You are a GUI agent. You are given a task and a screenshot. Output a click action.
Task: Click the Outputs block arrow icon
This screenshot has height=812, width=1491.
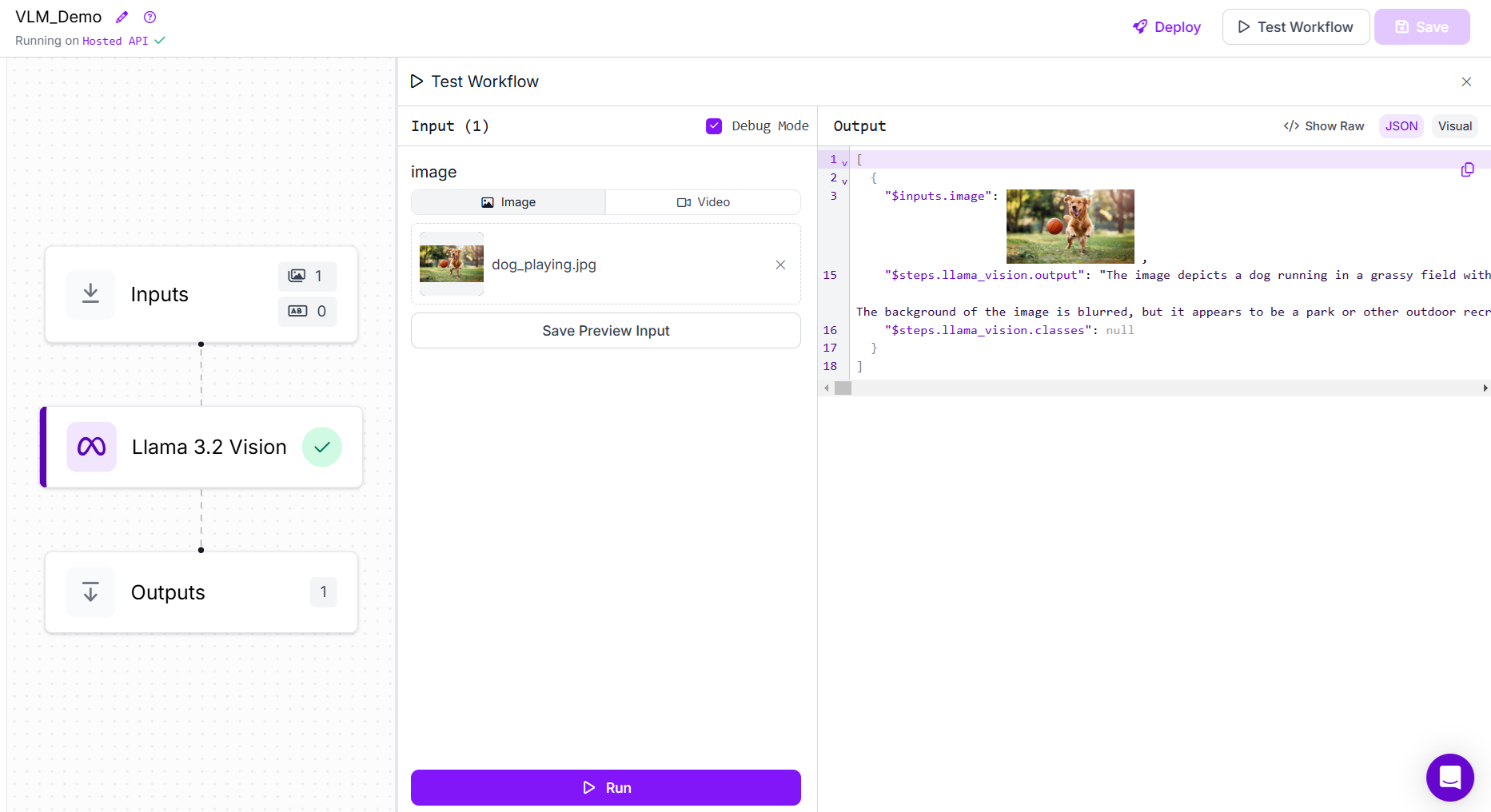click(x=90, y=592)
